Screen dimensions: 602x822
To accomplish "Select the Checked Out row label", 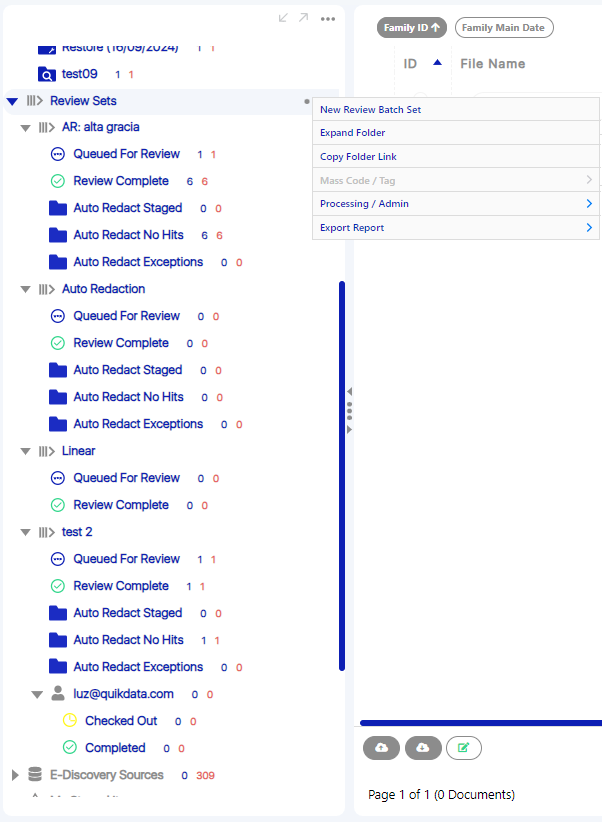I will tap(121, 721).
